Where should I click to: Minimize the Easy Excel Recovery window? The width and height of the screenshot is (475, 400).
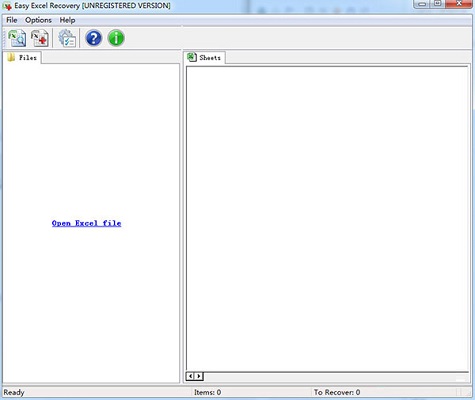coord(422,4)
